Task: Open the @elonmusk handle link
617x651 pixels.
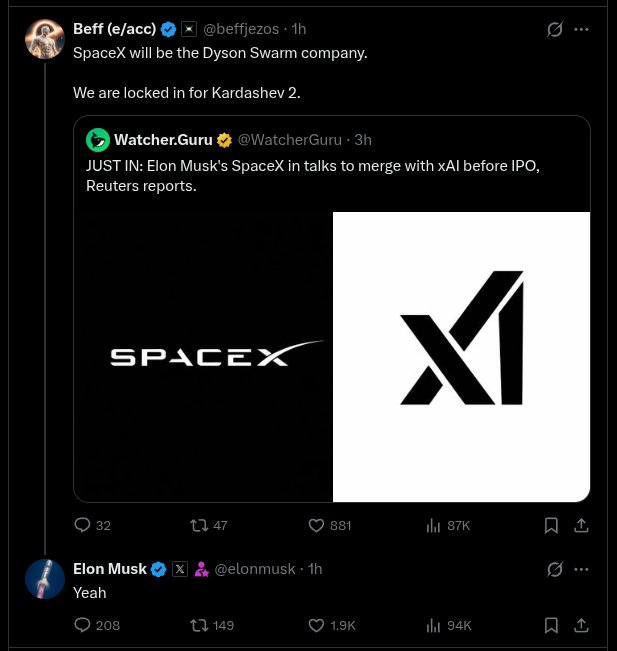Action: [255, 569]
